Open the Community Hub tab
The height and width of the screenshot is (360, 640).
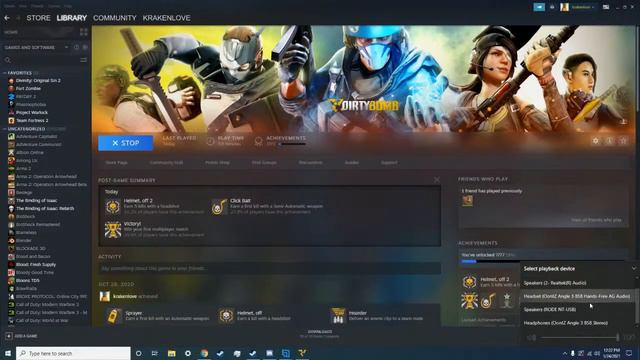point(166,162)
